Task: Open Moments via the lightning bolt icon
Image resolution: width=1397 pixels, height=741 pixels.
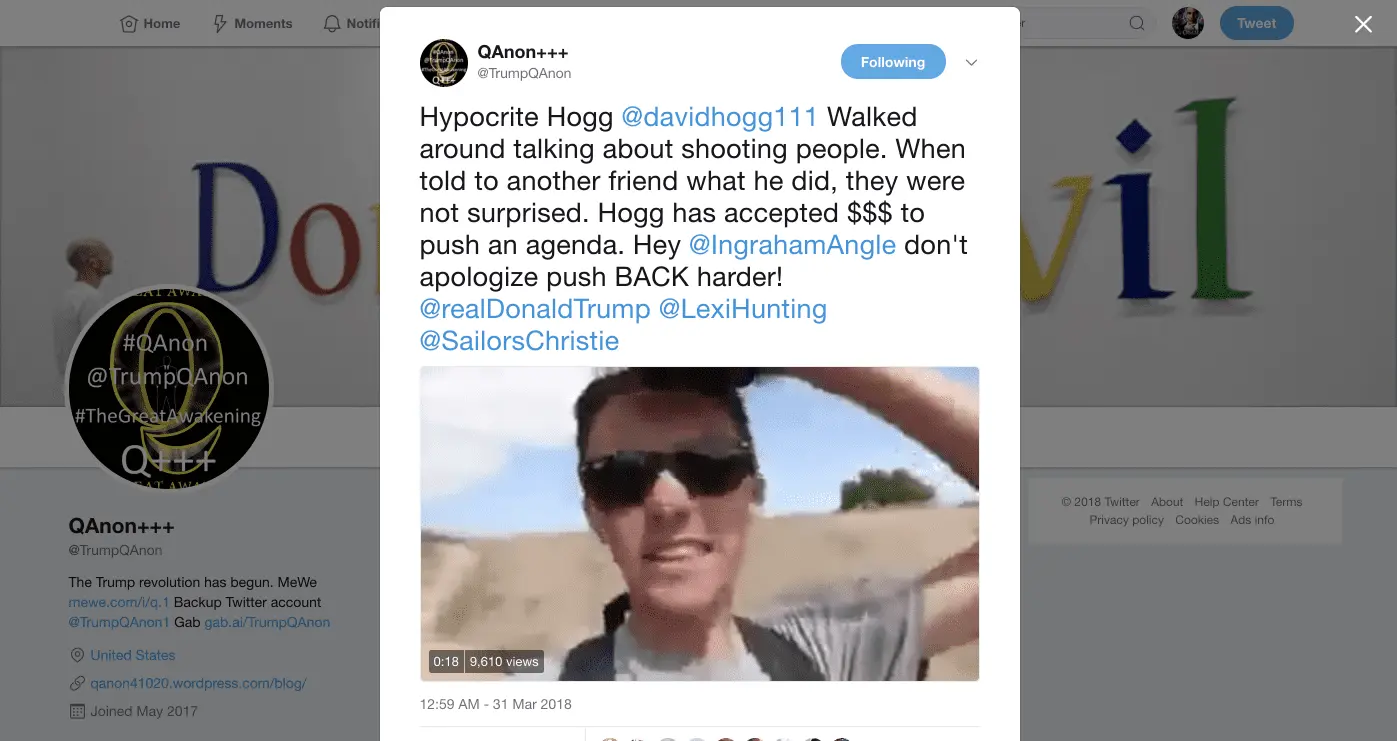Action: pyautogui.click(x=220, y=24)
